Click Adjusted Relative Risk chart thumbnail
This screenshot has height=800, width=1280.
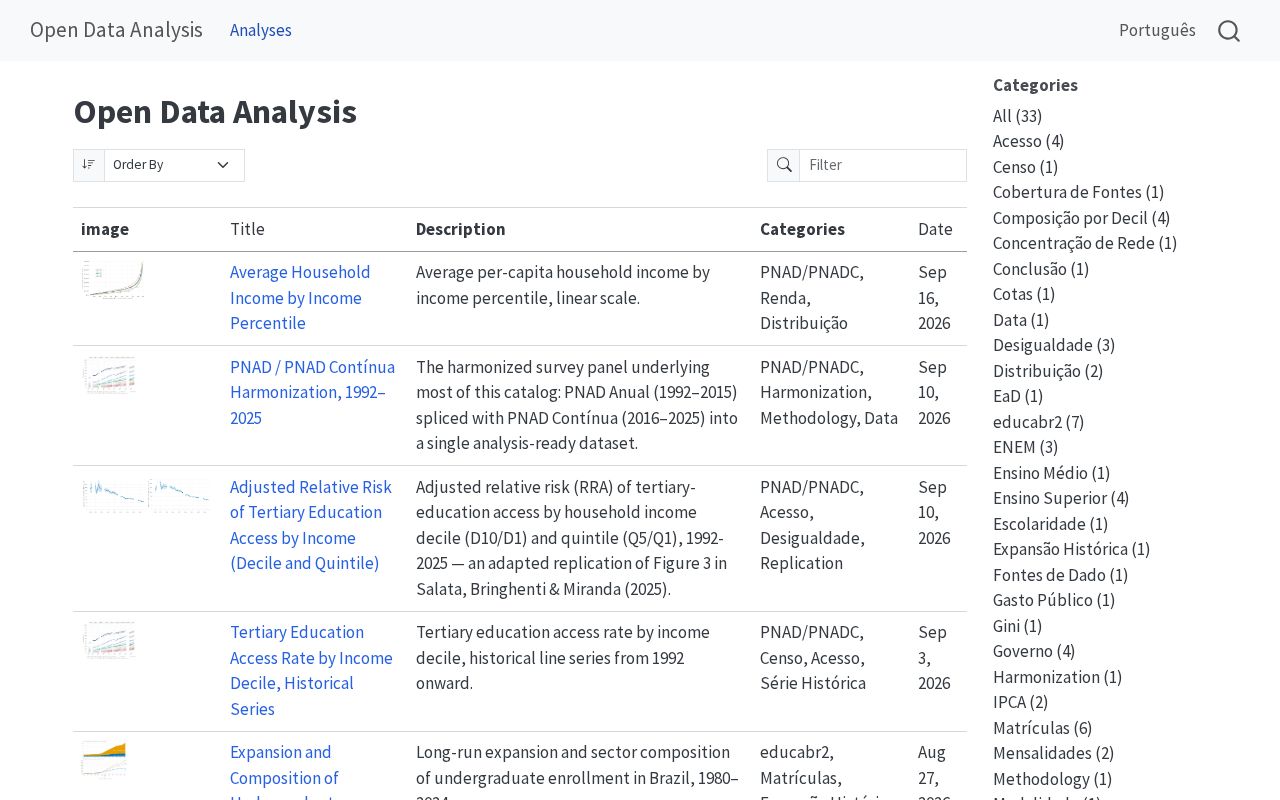click(146, 495)
